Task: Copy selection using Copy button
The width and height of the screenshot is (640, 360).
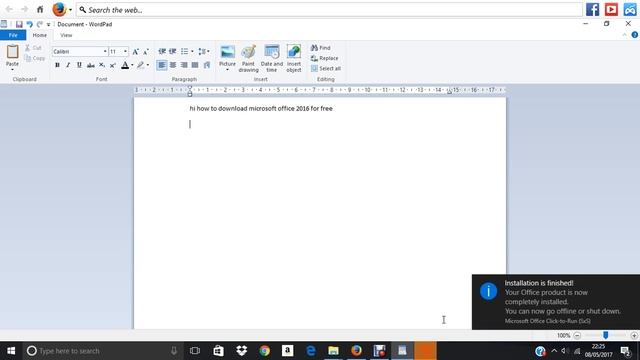Action: click(35, 58)
